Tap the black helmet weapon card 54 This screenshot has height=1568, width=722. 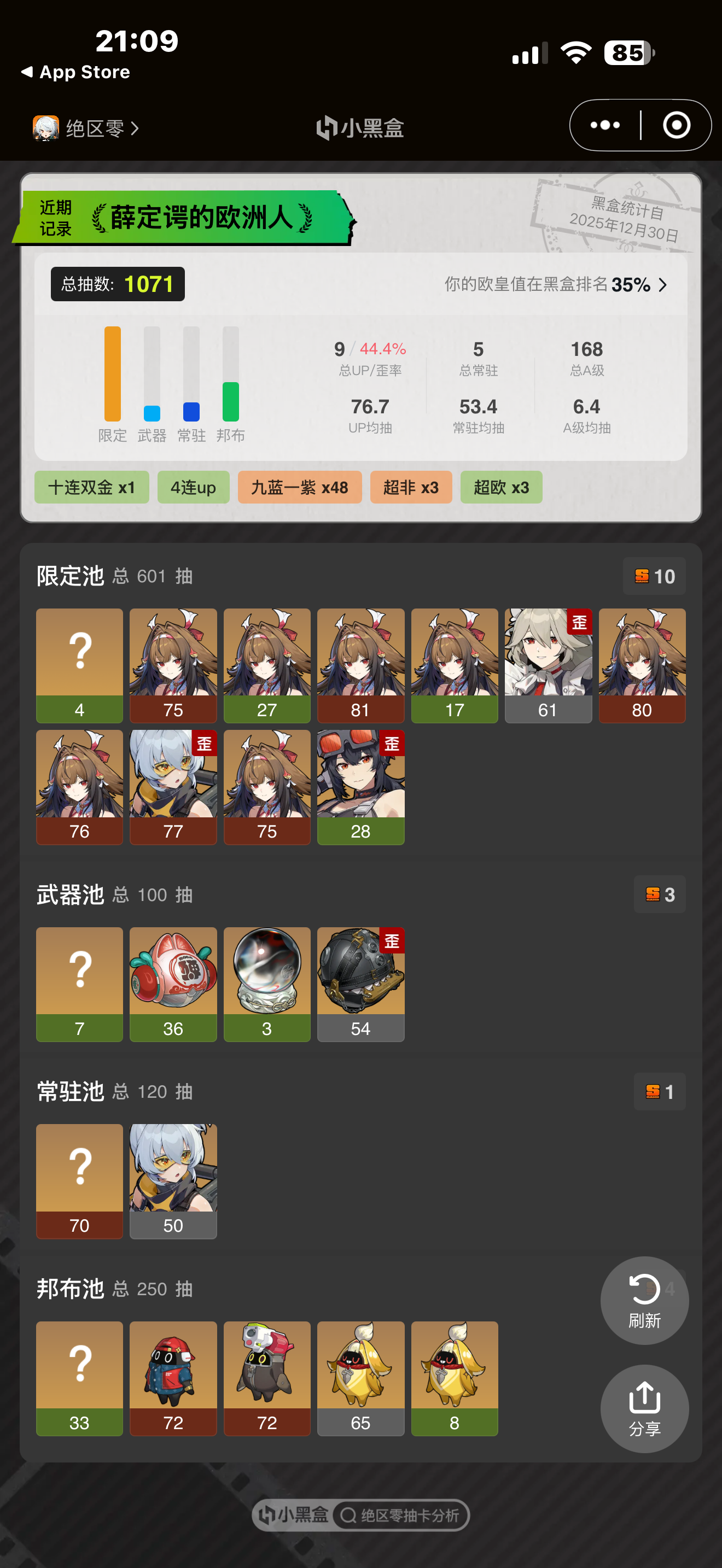(x=360, y=984)
